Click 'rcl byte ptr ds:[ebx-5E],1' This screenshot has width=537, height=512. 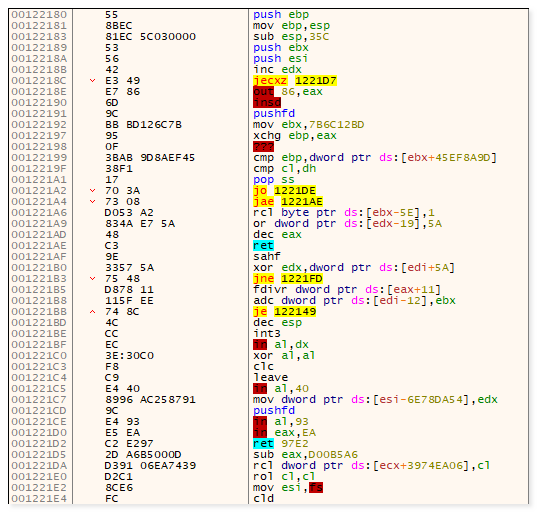[x=344, y=213]
